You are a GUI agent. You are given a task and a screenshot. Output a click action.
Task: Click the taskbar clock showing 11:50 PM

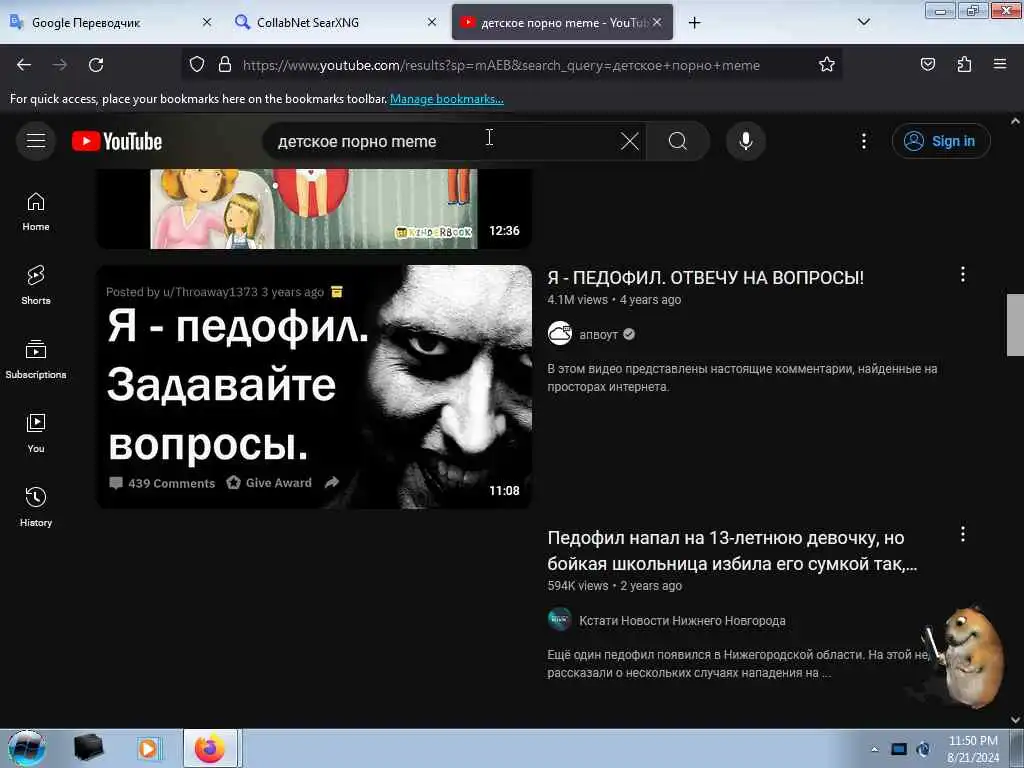(x=973, y=749)
